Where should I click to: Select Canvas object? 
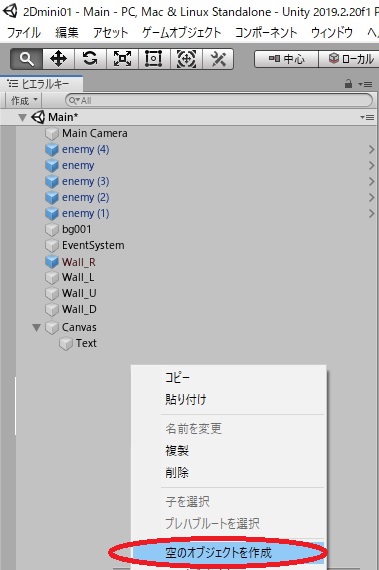click(x=79, y=327)
